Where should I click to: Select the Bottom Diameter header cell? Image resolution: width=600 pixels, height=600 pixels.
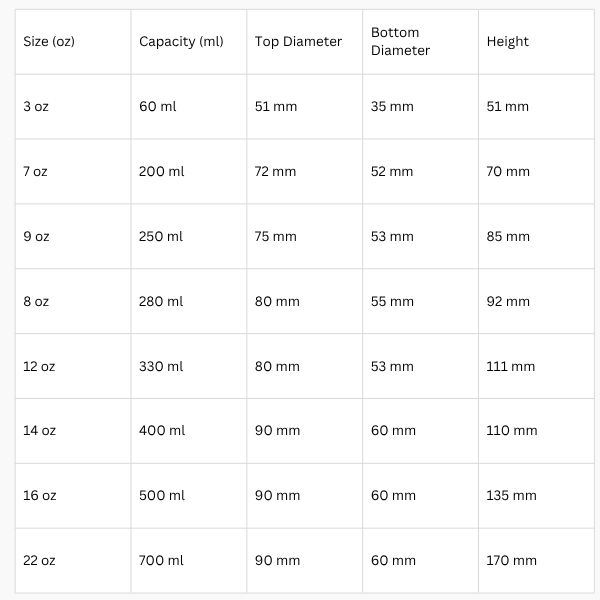point(421,42)
